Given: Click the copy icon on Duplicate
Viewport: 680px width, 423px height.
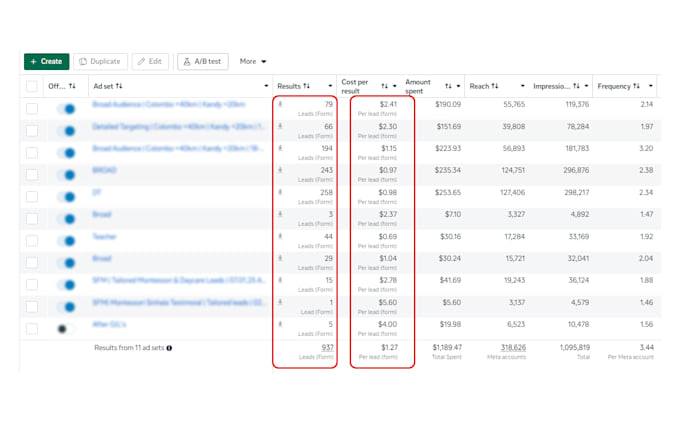Looking at the screenshot, I should coord(83,62).
